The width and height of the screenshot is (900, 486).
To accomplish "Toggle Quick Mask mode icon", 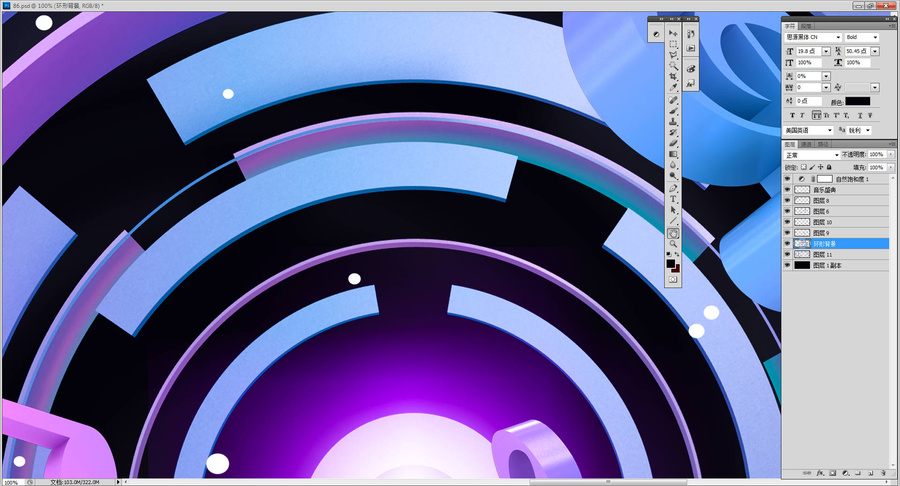I will click(x=673, y=279).
